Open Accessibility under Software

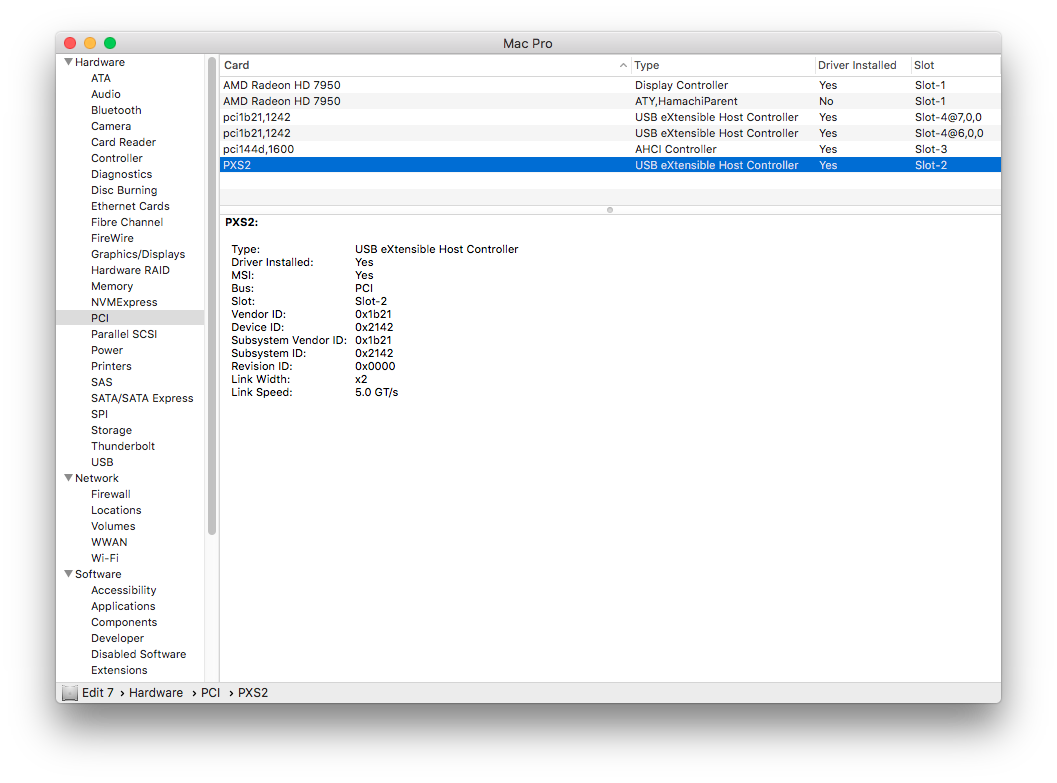pyautogui.click(x=123, y=590)
